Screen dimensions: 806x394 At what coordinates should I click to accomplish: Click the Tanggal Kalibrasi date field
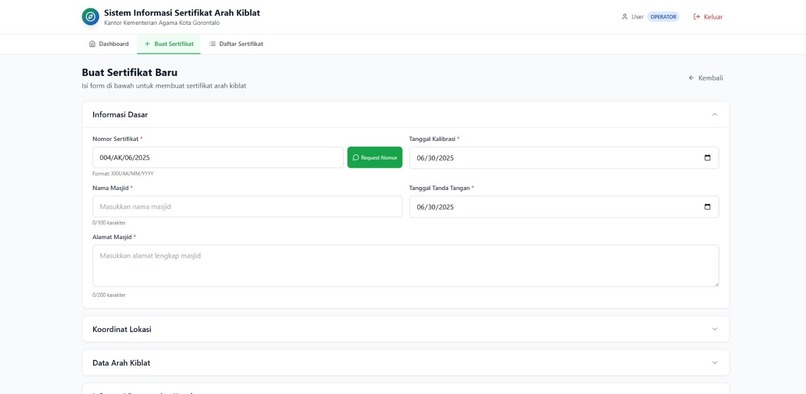(x=564, y=158)
